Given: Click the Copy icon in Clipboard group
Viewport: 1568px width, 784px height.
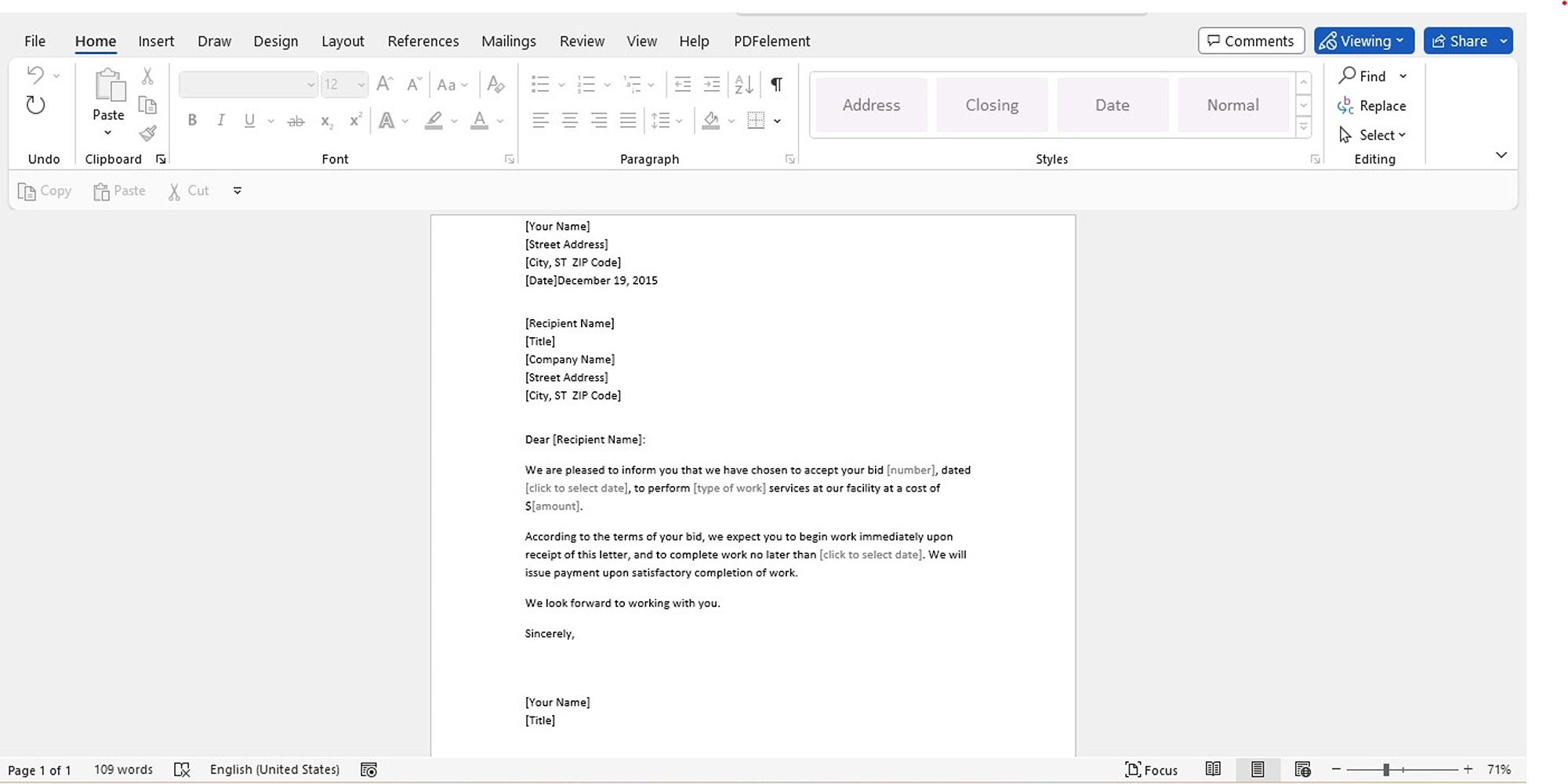Looking at the screenshot, I should click(x=147, y=105).
